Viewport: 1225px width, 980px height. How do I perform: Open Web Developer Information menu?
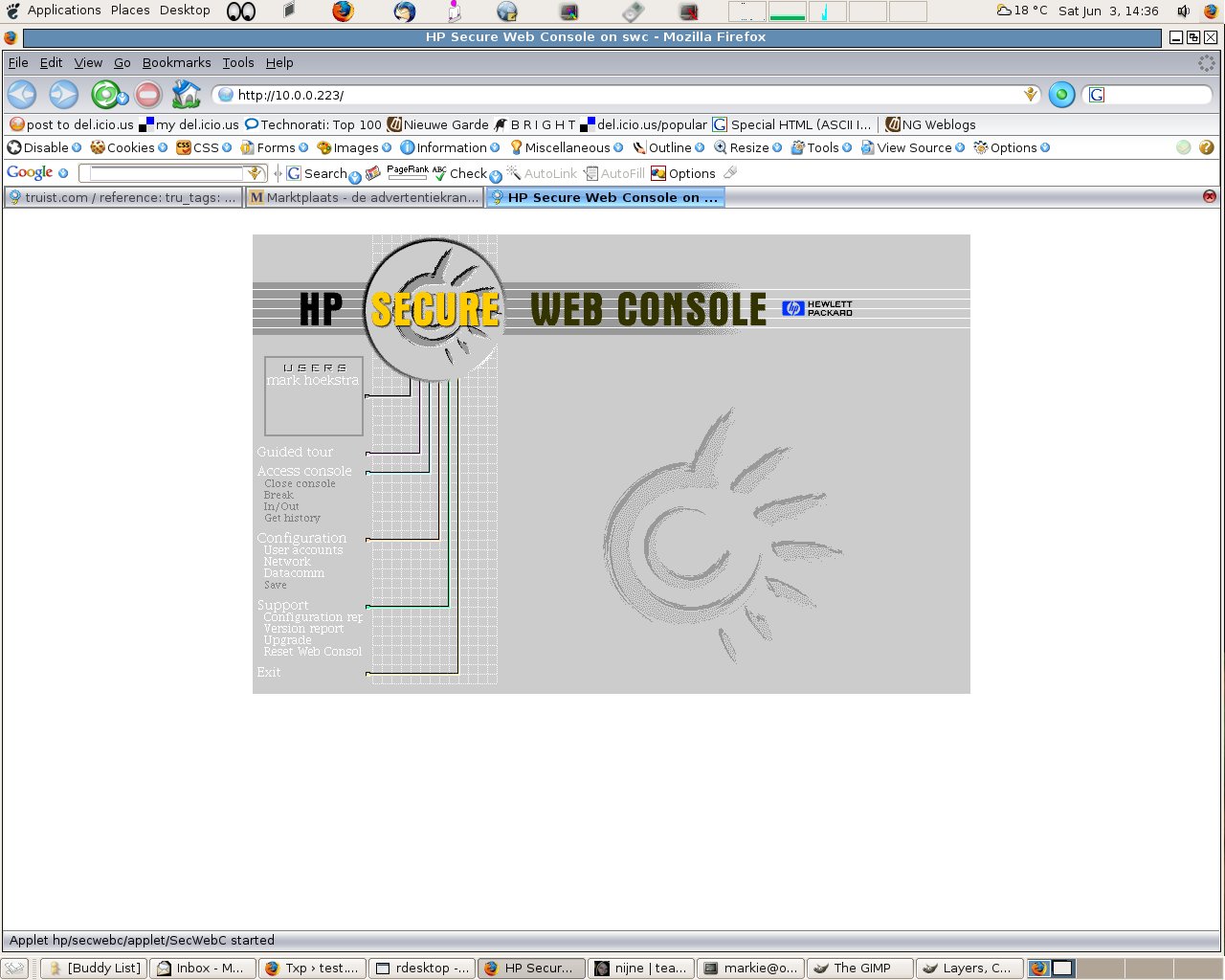coord(450,147)
